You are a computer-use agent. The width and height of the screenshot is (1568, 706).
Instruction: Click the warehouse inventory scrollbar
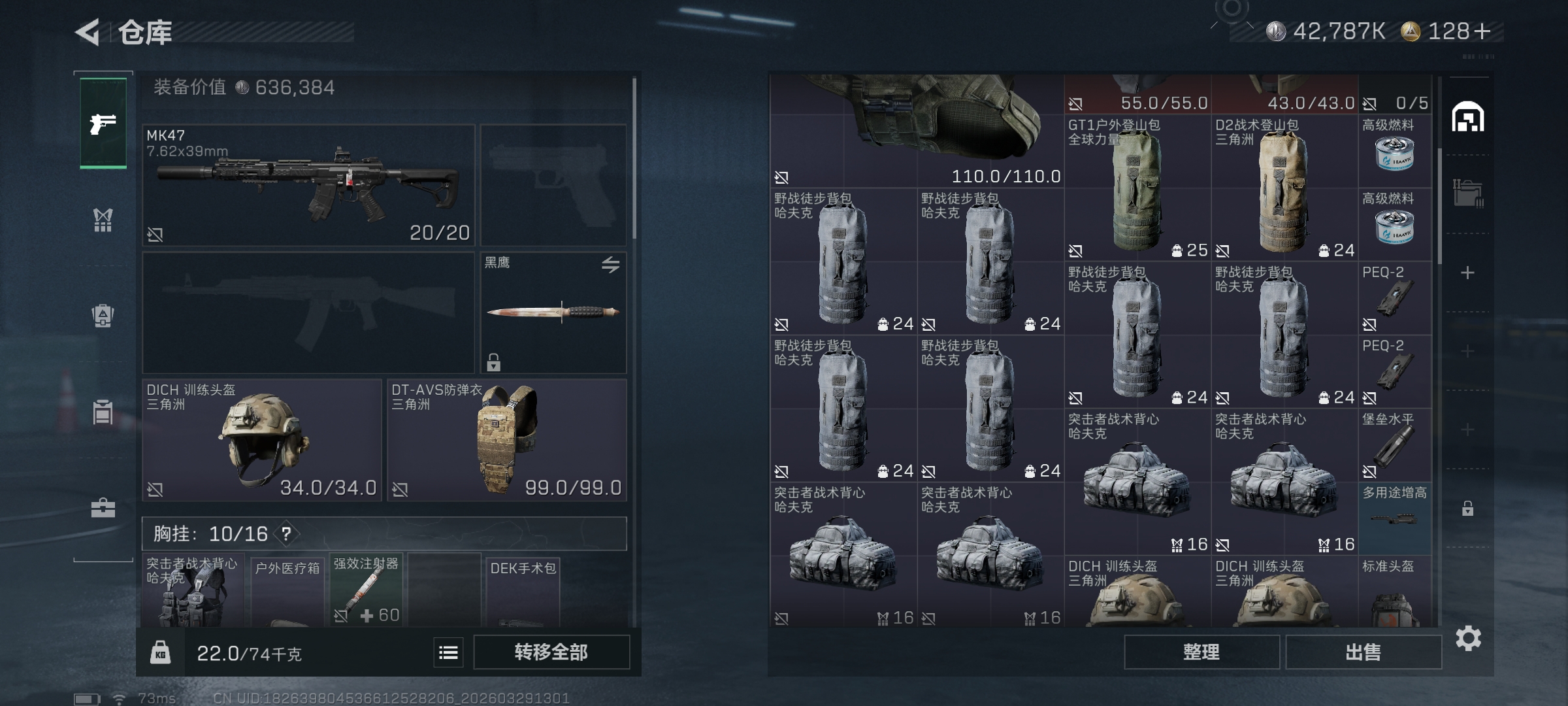[1439, 206]
